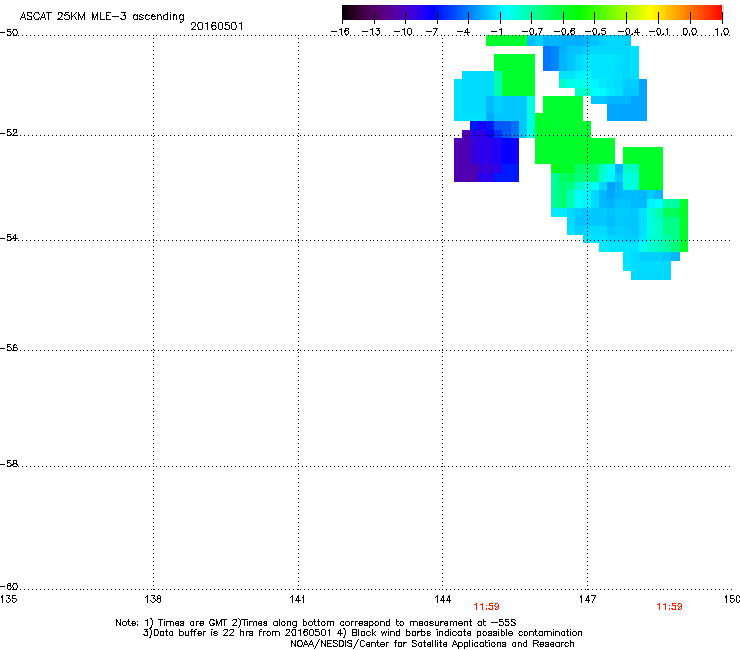Click note line starting "Note: 1) Times are GMT"
Screen dimensions: 740x650
tap(316, 623)
